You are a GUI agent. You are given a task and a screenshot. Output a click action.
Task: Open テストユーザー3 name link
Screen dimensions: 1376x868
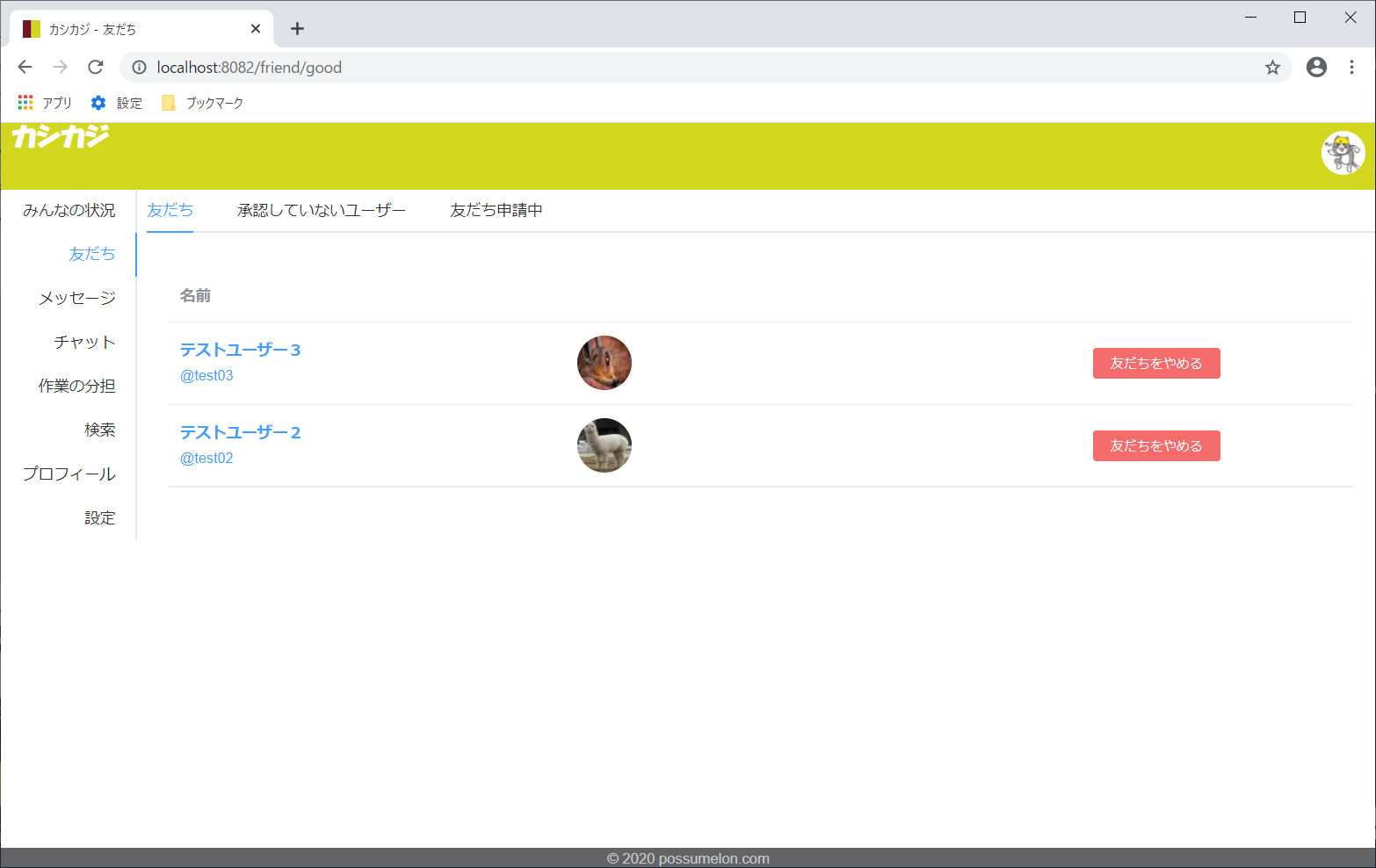(240, 350)
